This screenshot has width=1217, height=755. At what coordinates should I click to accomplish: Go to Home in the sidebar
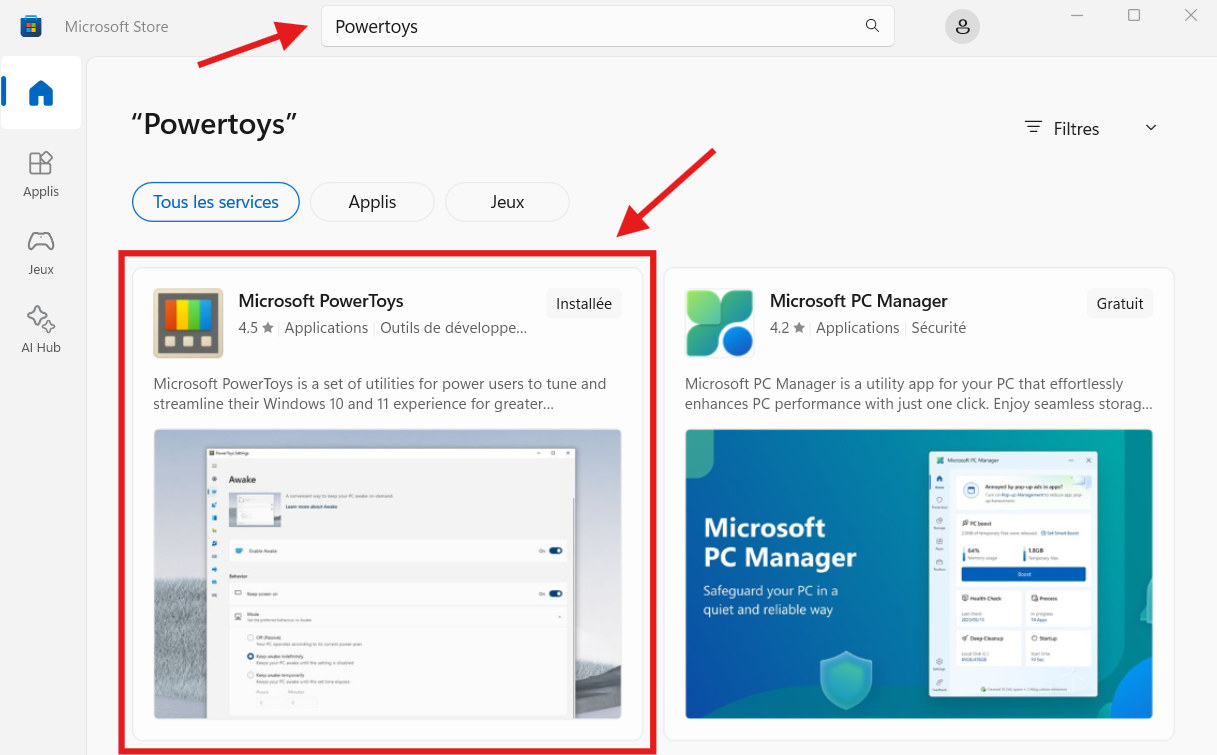[41, 93]
